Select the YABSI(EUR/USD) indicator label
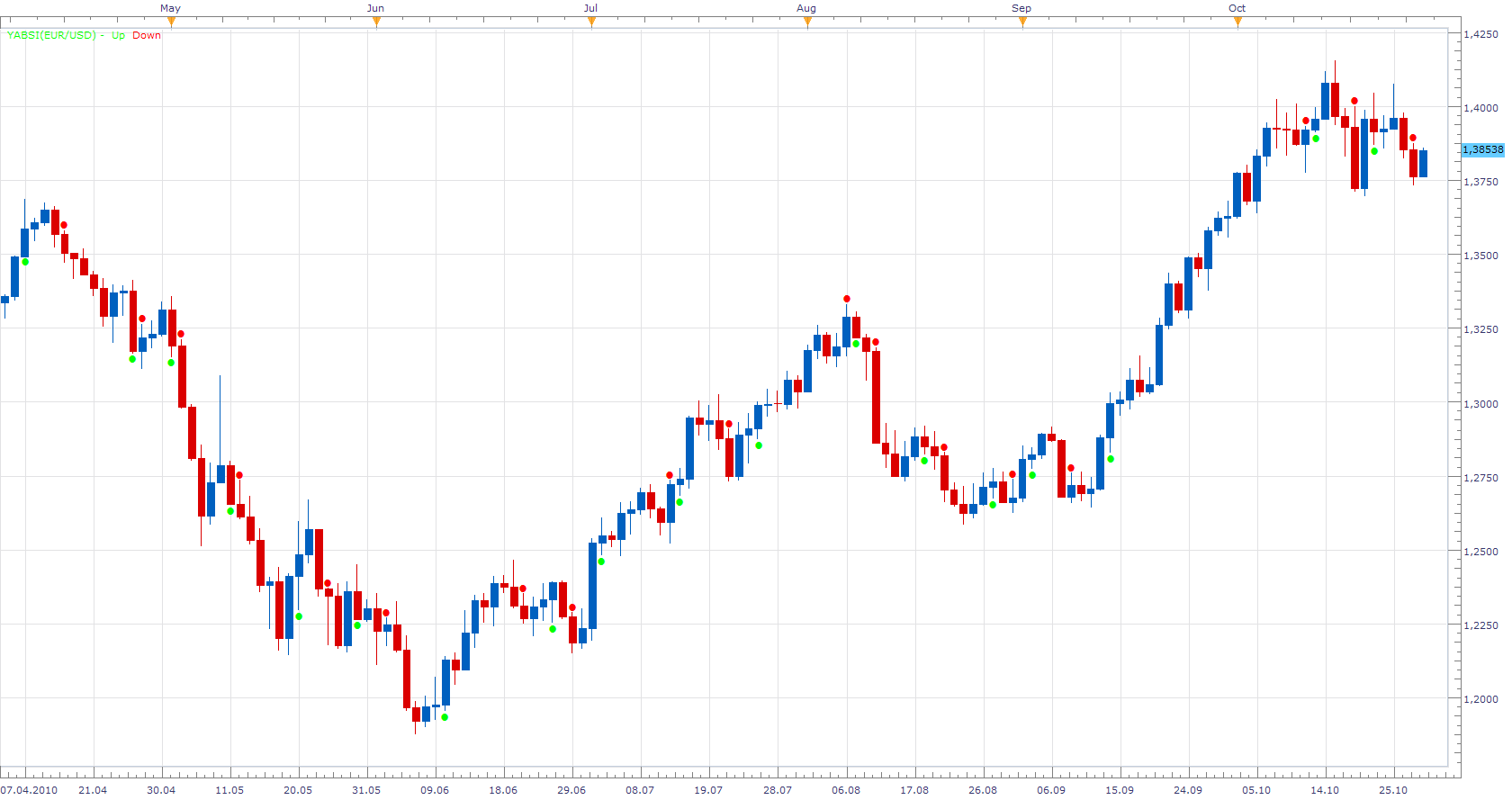Screen dimensions: 1512x800 tap(51, 35)
